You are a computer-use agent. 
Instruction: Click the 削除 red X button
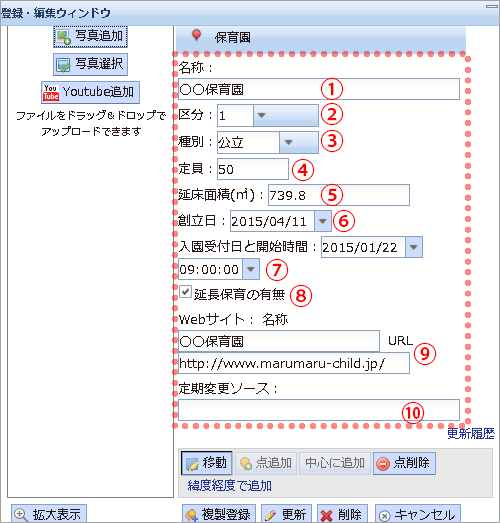pos(342,514)
